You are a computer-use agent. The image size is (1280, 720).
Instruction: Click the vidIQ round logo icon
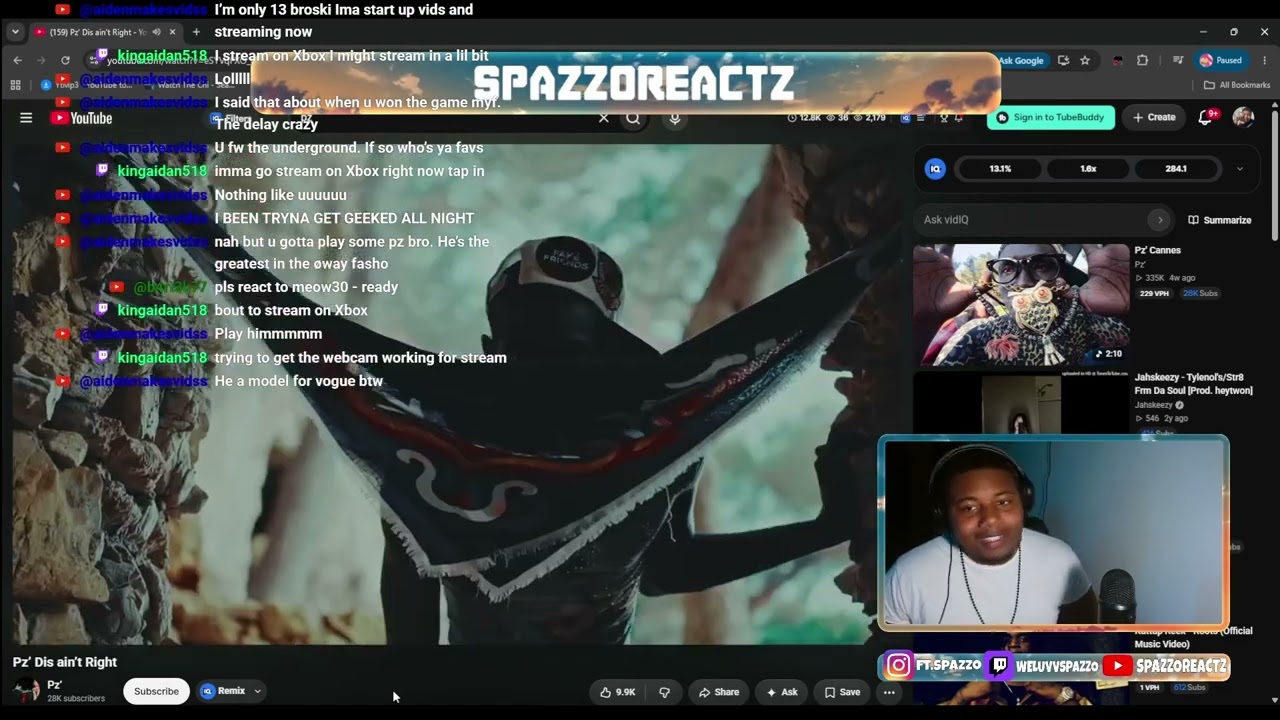pyautogui.click(x=935, y=169)
